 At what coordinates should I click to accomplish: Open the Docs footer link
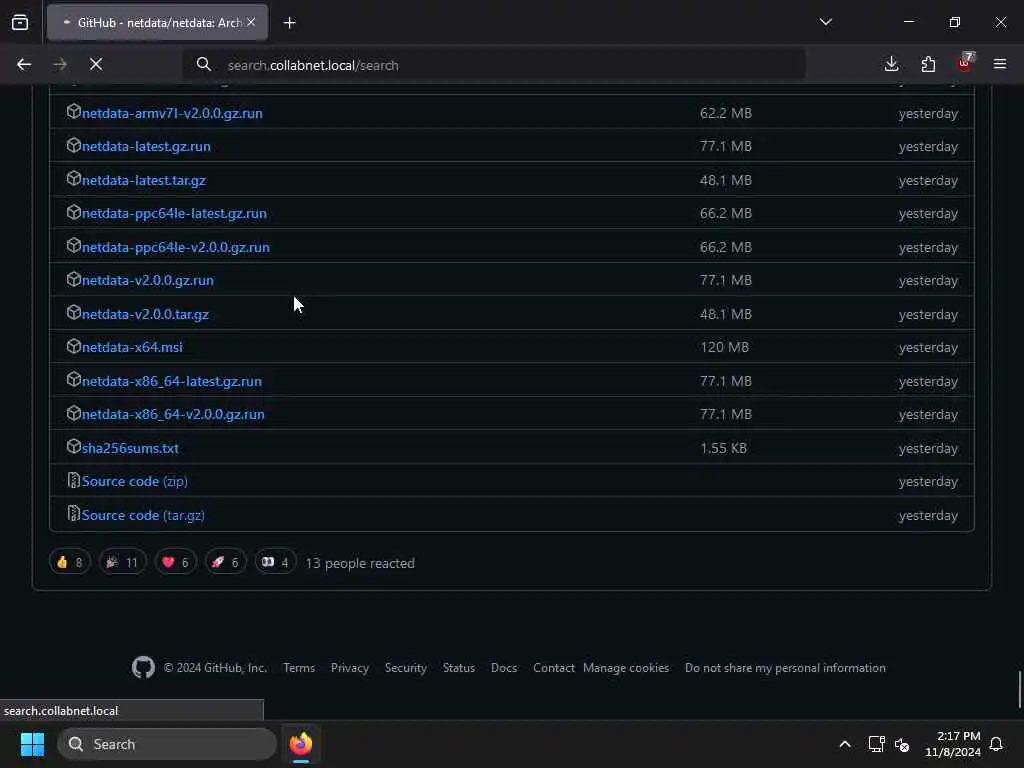[504, 668]
